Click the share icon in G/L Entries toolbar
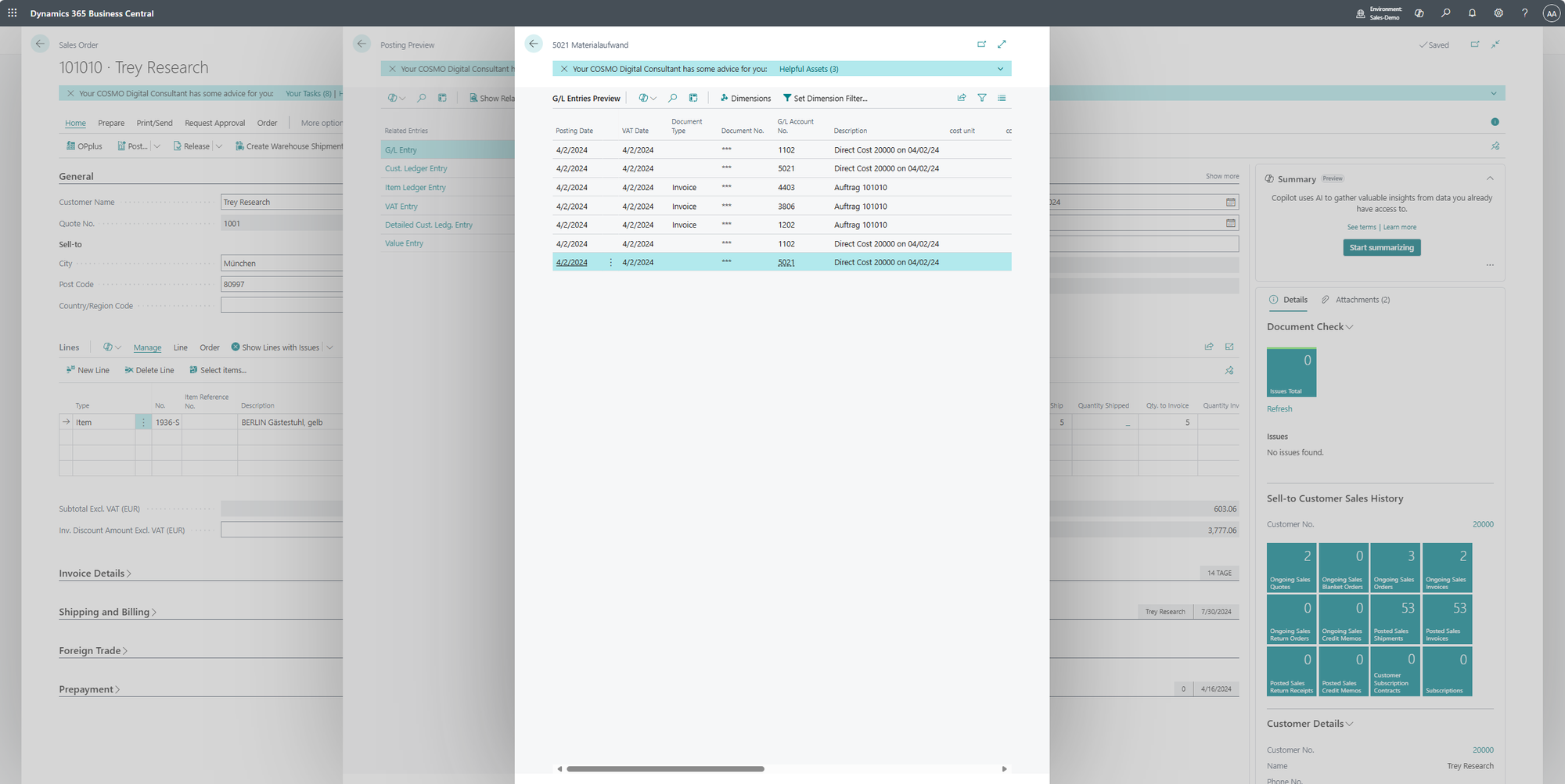Screen dimensions: 1565x784 coord(962,99)
